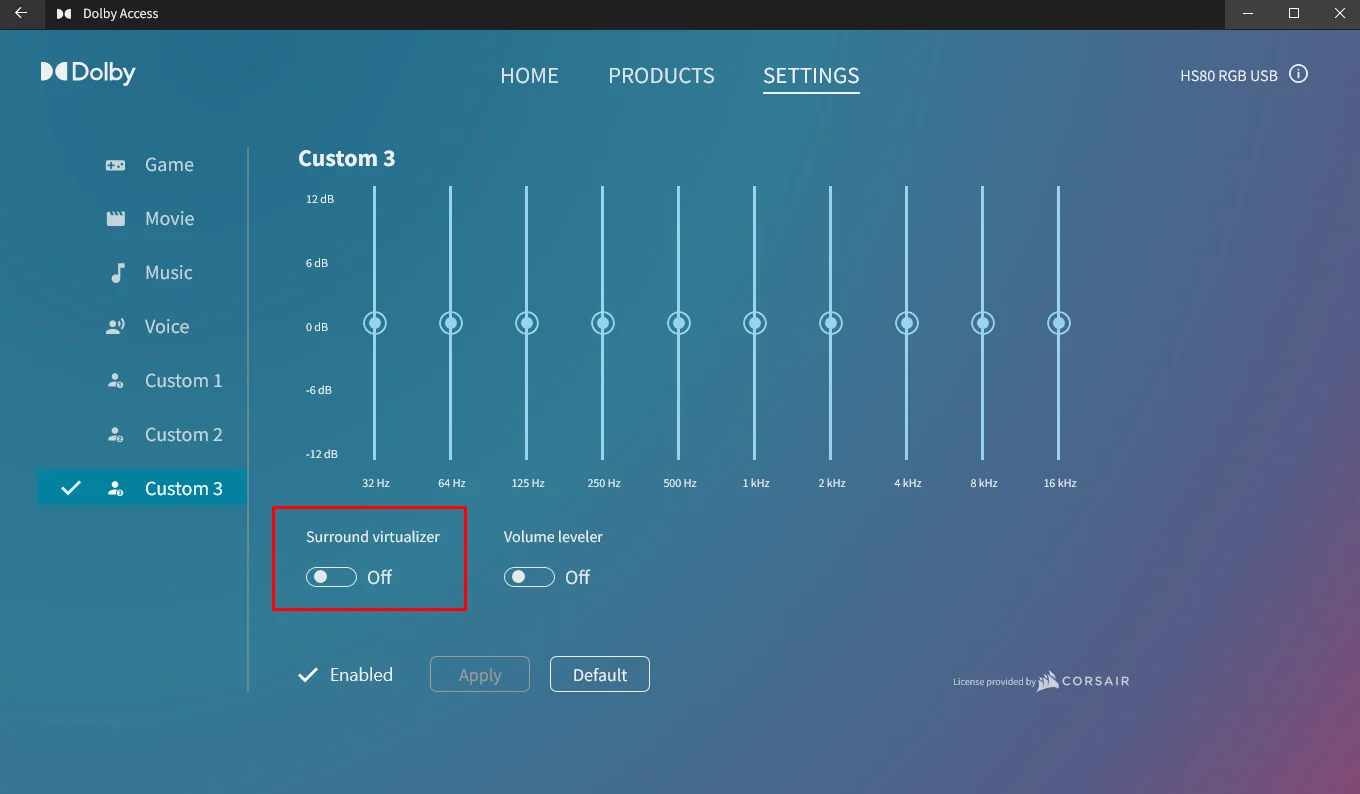Image resolution: width=1360 pixels, height=794 pixels.
Task: Click the Surround virtualizer label
Action: tap(373, 537)
